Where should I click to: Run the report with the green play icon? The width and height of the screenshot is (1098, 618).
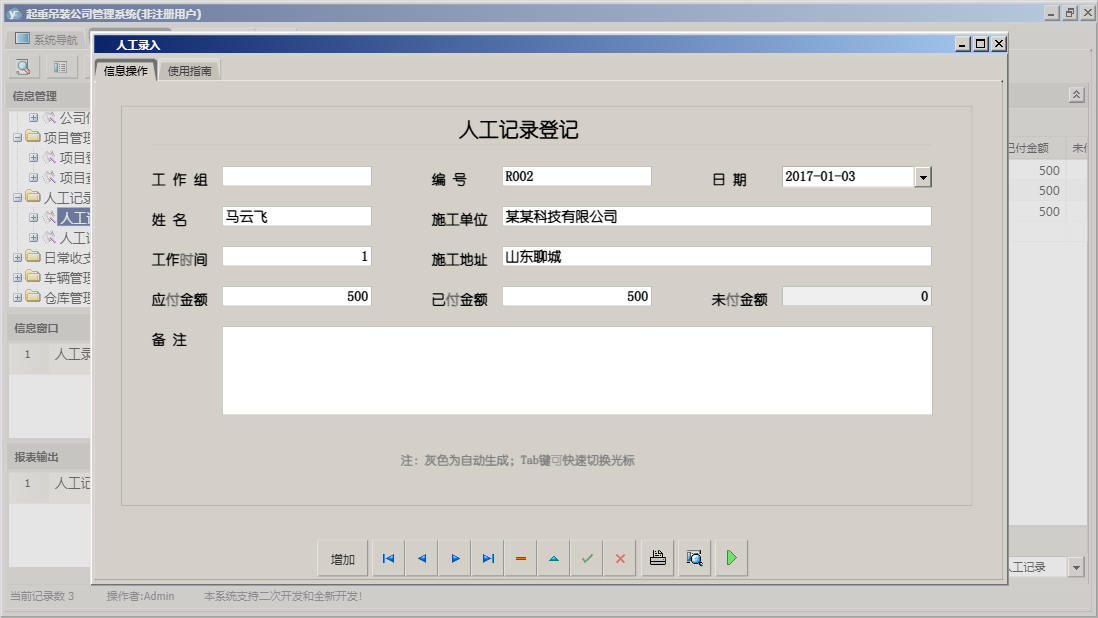point(731,558)
